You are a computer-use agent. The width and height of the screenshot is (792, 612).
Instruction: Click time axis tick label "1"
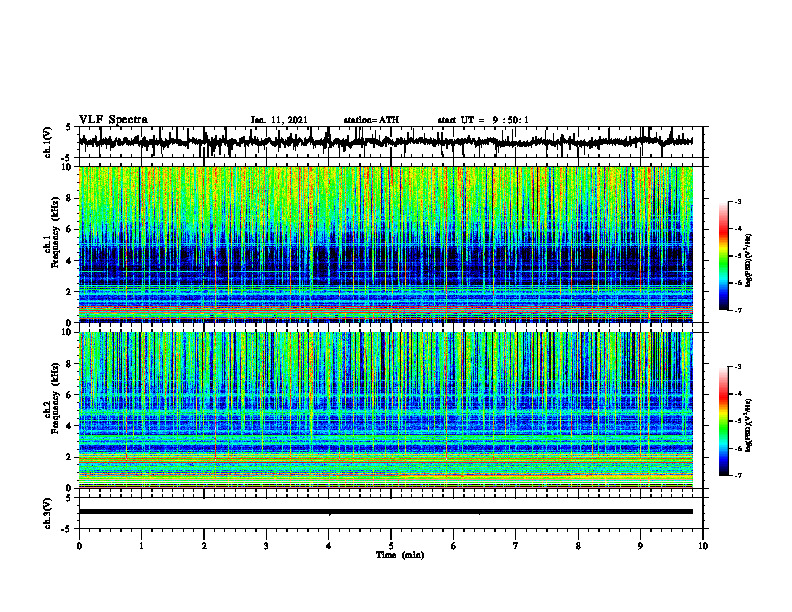coord(141,546)
